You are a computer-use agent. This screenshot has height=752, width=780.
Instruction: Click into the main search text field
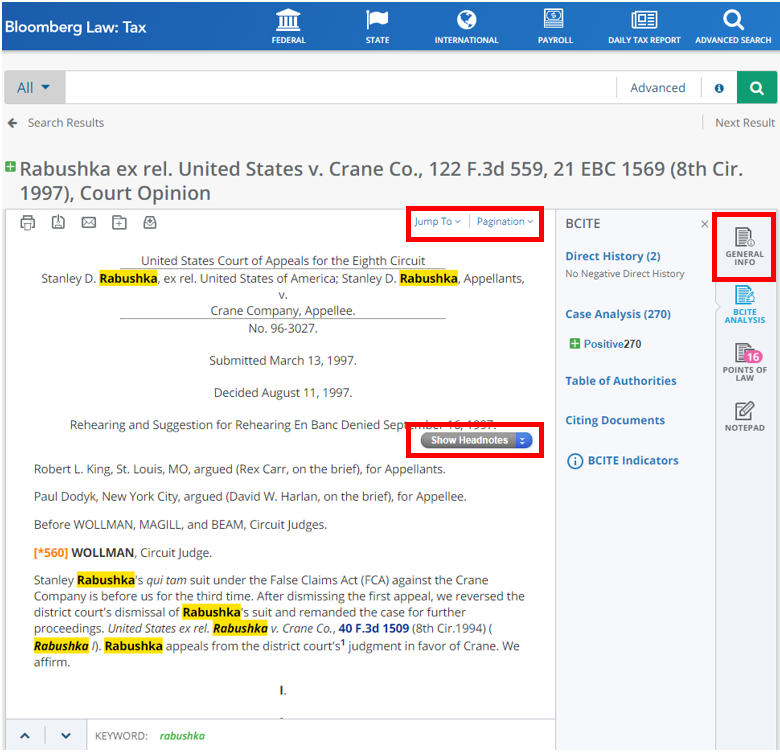[x=340, y=88]
